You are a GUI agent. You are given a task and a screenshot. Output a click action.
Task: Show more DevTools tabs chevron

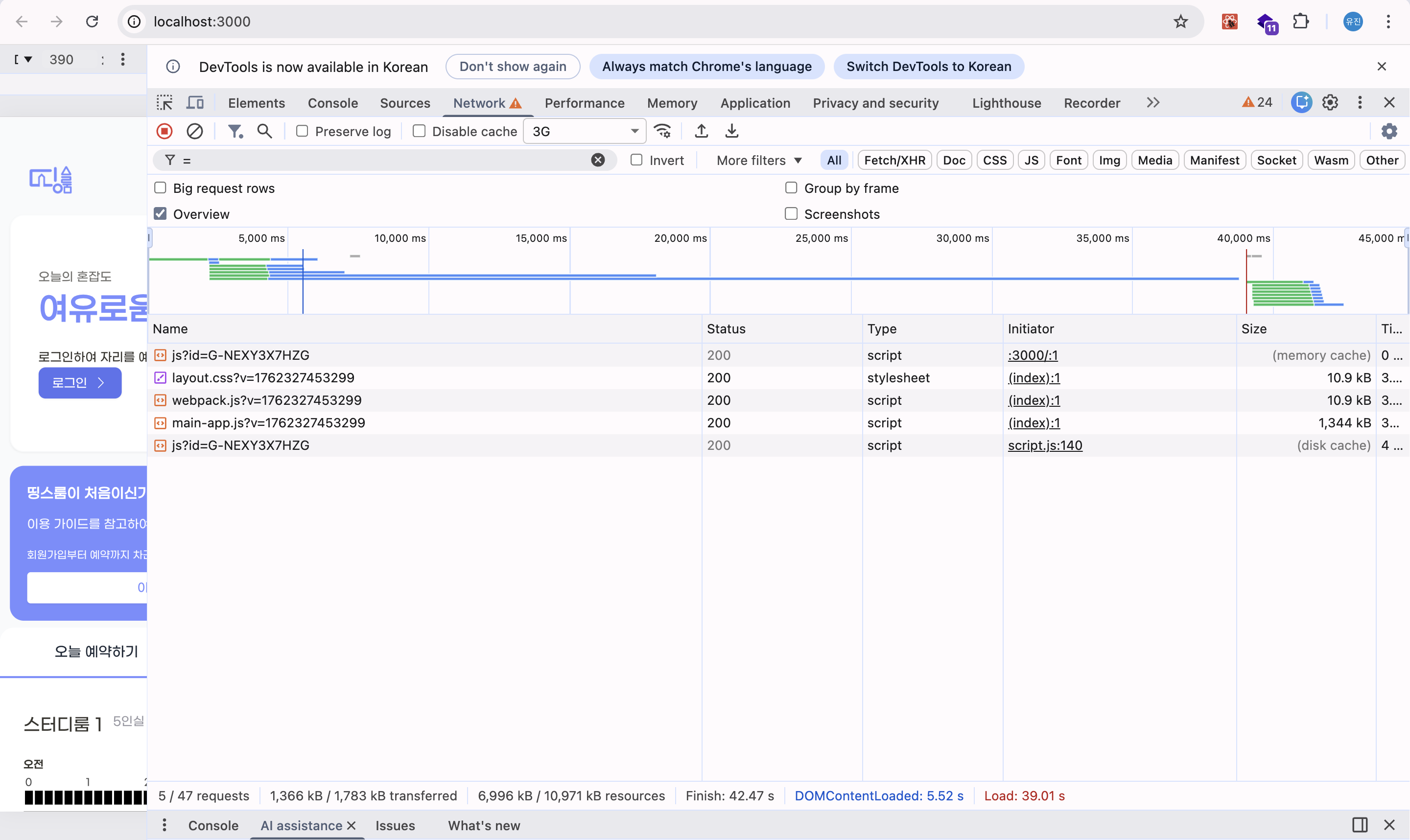[x=1153, y=102]
